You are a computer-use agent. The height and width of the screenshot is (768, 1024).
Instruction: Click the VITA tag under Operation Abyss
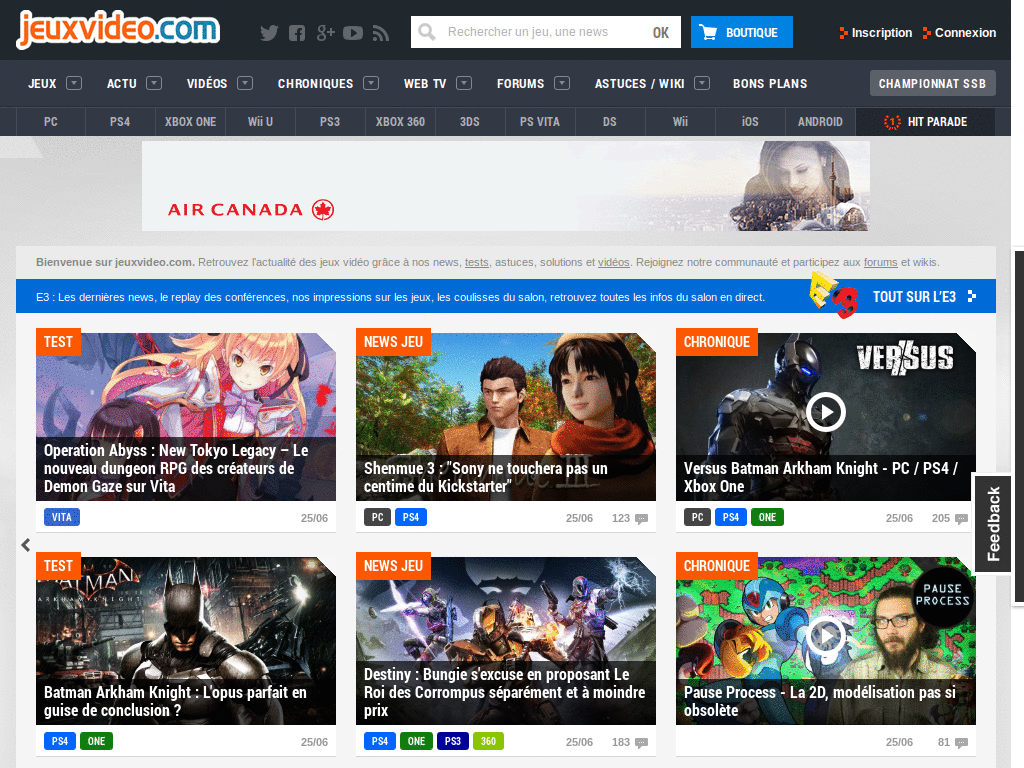click(62, 517)
